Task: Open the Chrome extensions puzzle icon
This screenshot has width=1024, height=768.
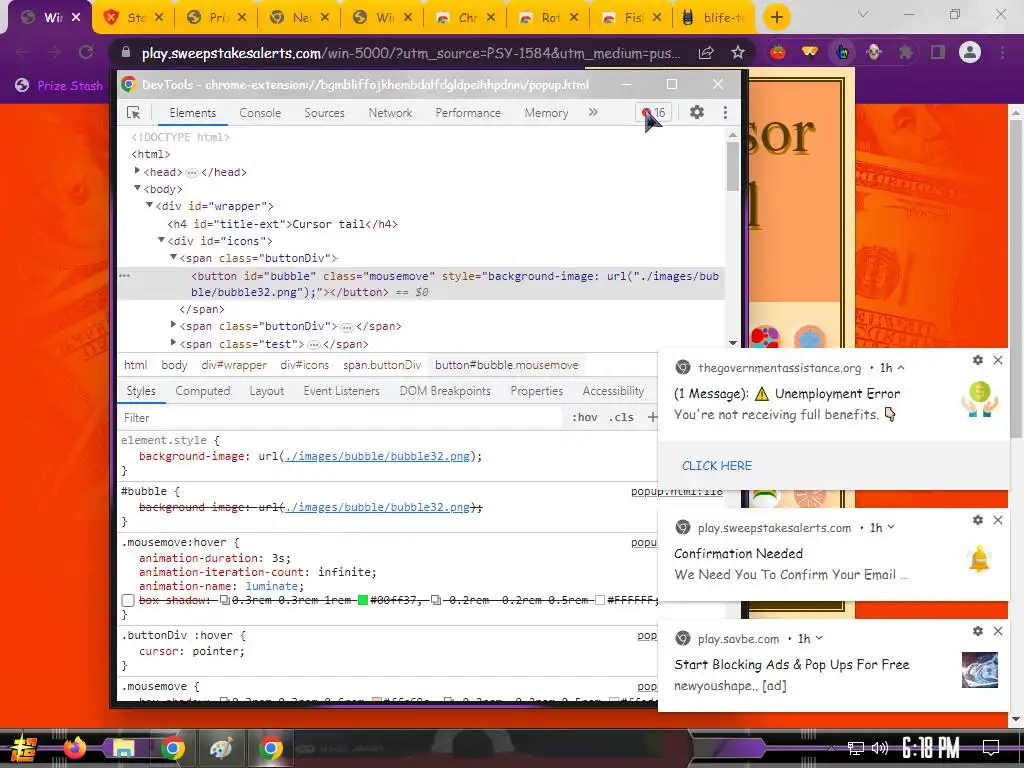Action: click(x=905, y=52)
